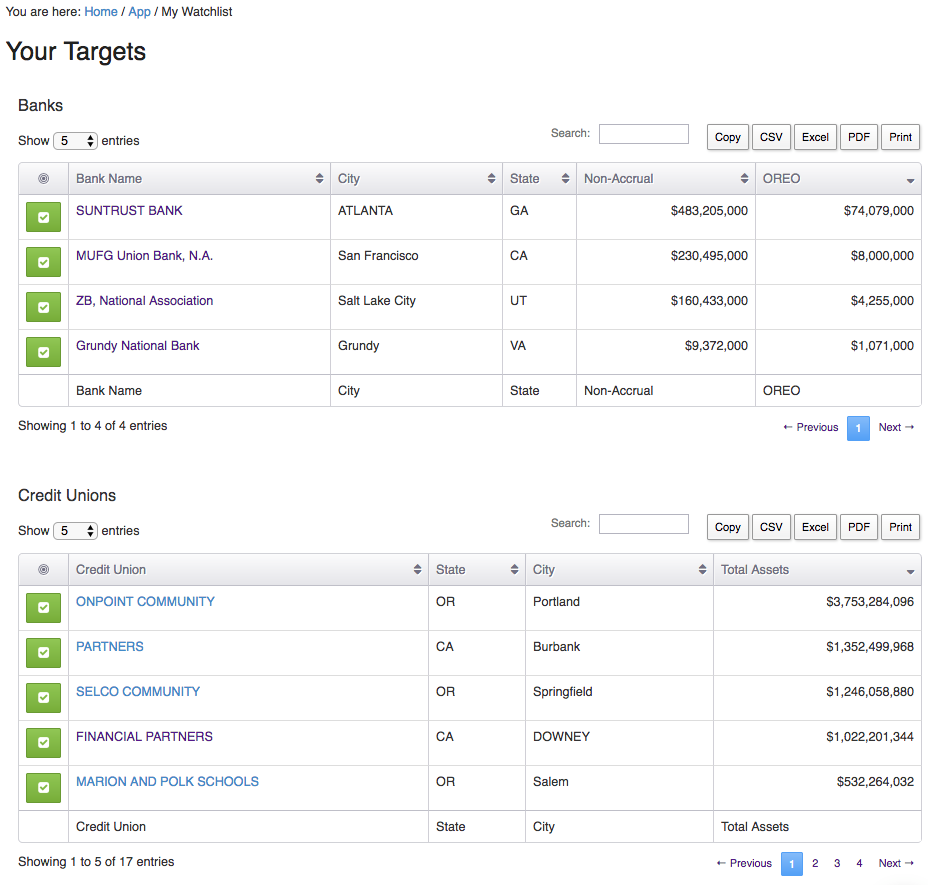Uncheck SELCO COMMUNITY checkbox
This screenshot has height=885, width=928.
point(43,698)
